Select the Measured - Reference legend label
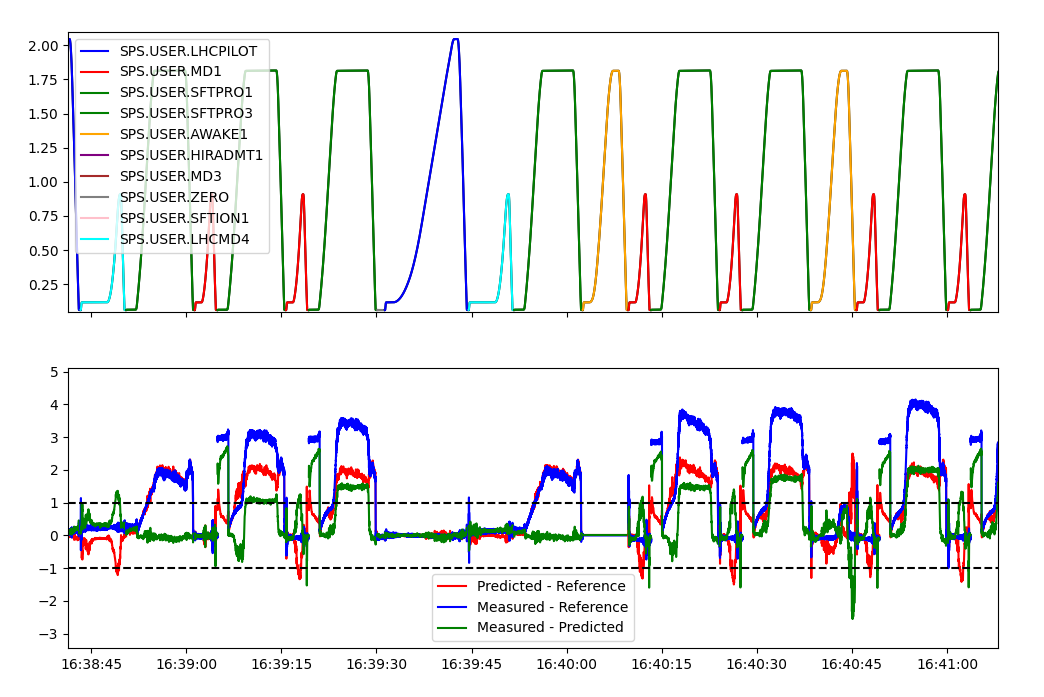1044x697 pixels. click(552, 607)
